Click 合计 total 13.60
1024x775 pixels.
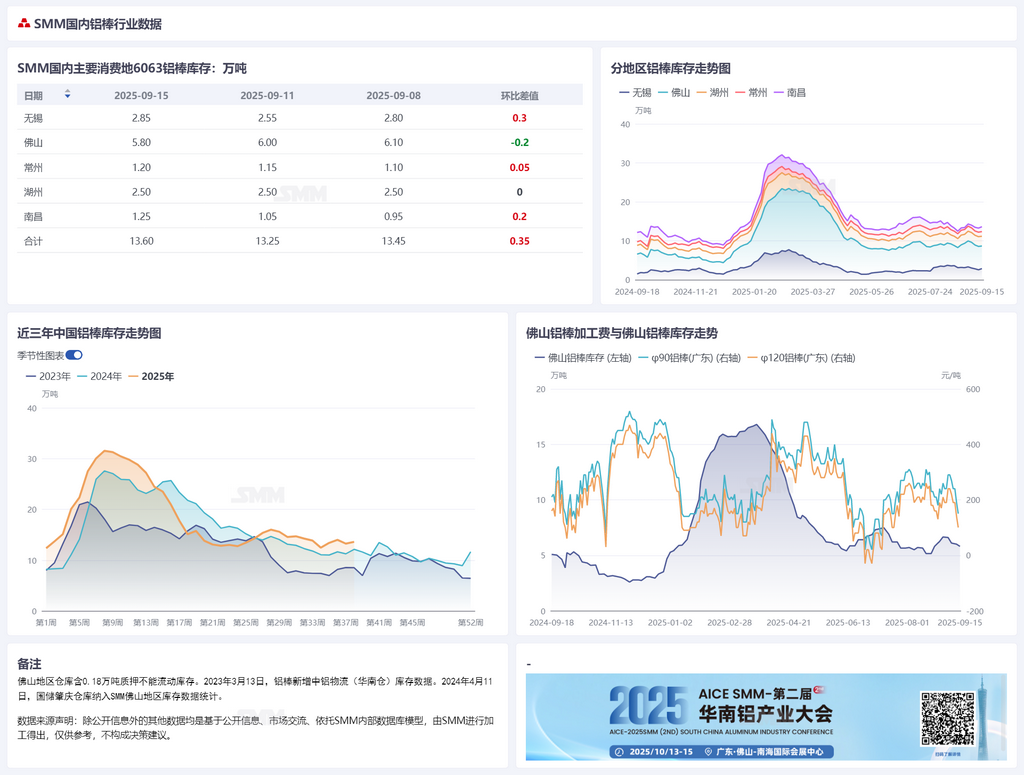click(141, 241)
